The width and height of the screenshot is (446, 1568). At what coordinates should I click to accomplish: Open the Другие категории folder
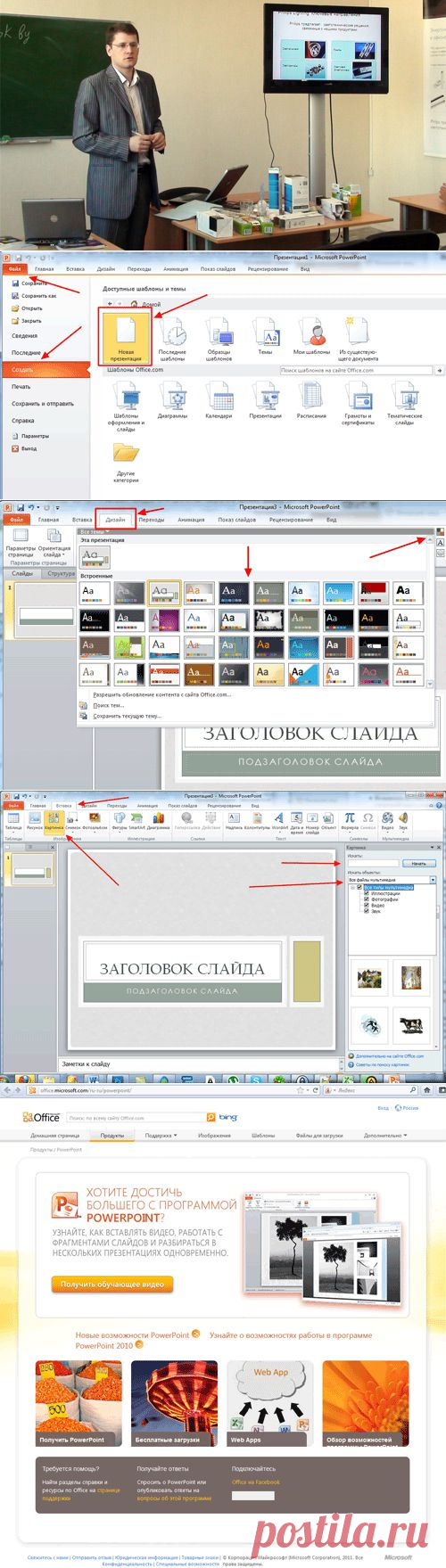126,464
